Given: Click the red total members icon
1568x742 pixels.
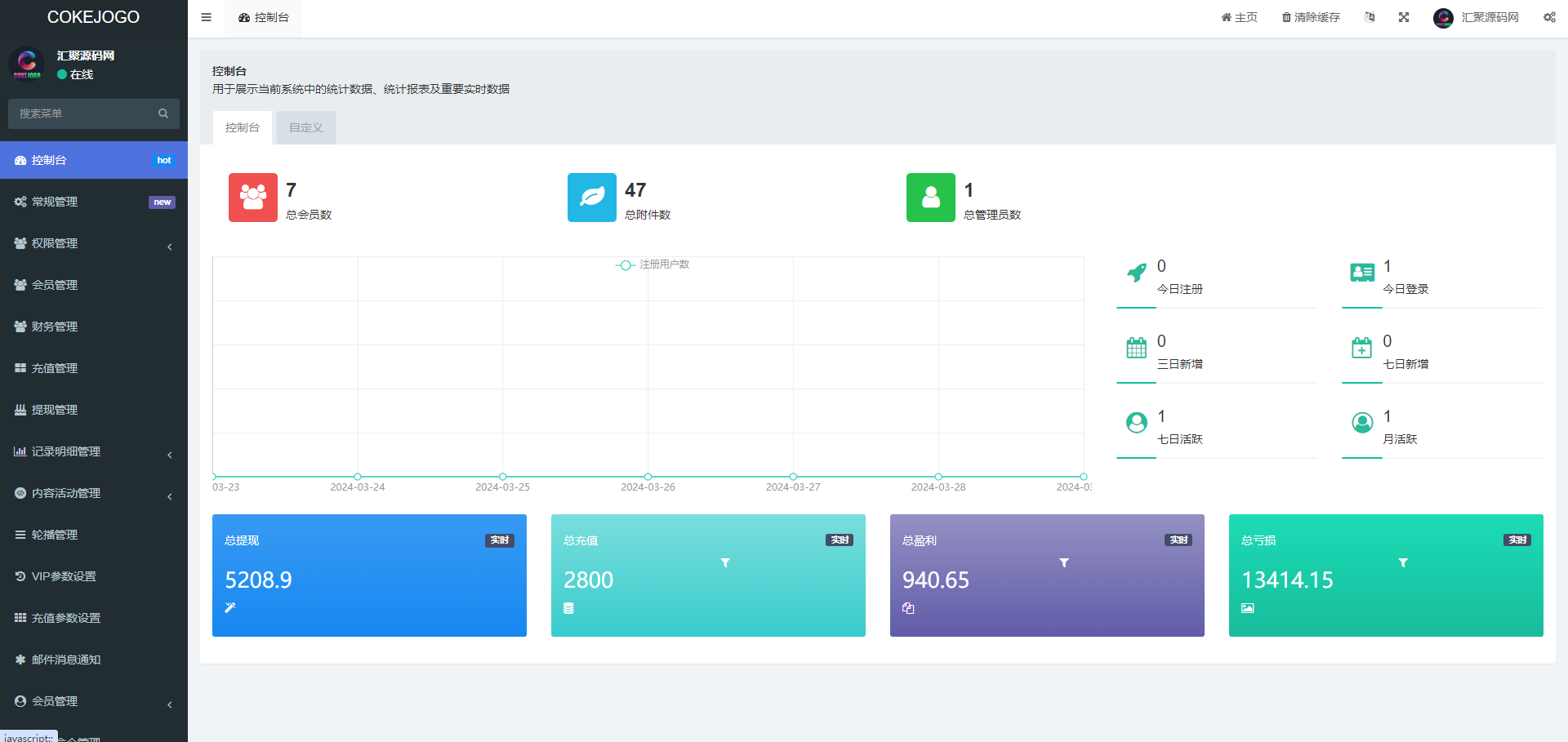Looking at the screenshot, I should coord(252,198).
